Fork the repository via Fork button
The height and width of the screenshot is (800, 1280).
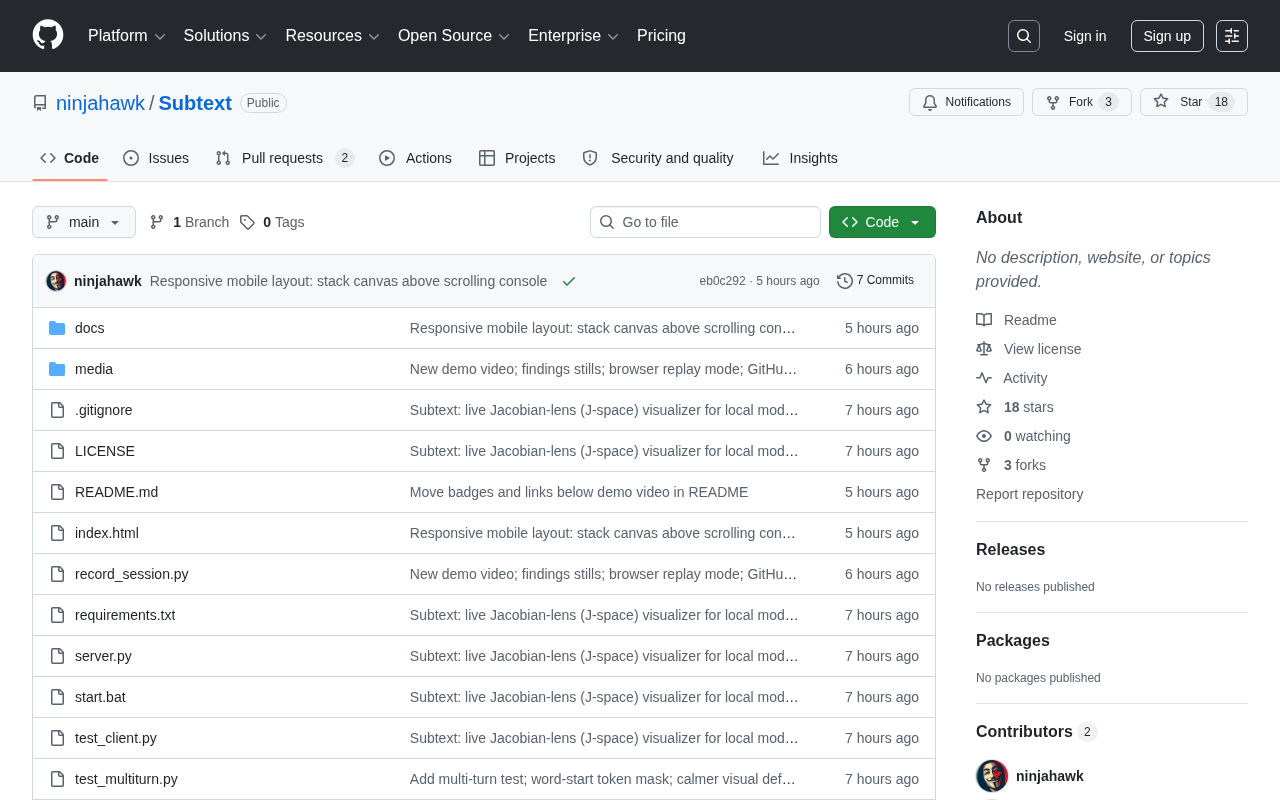click(1082, 102)
